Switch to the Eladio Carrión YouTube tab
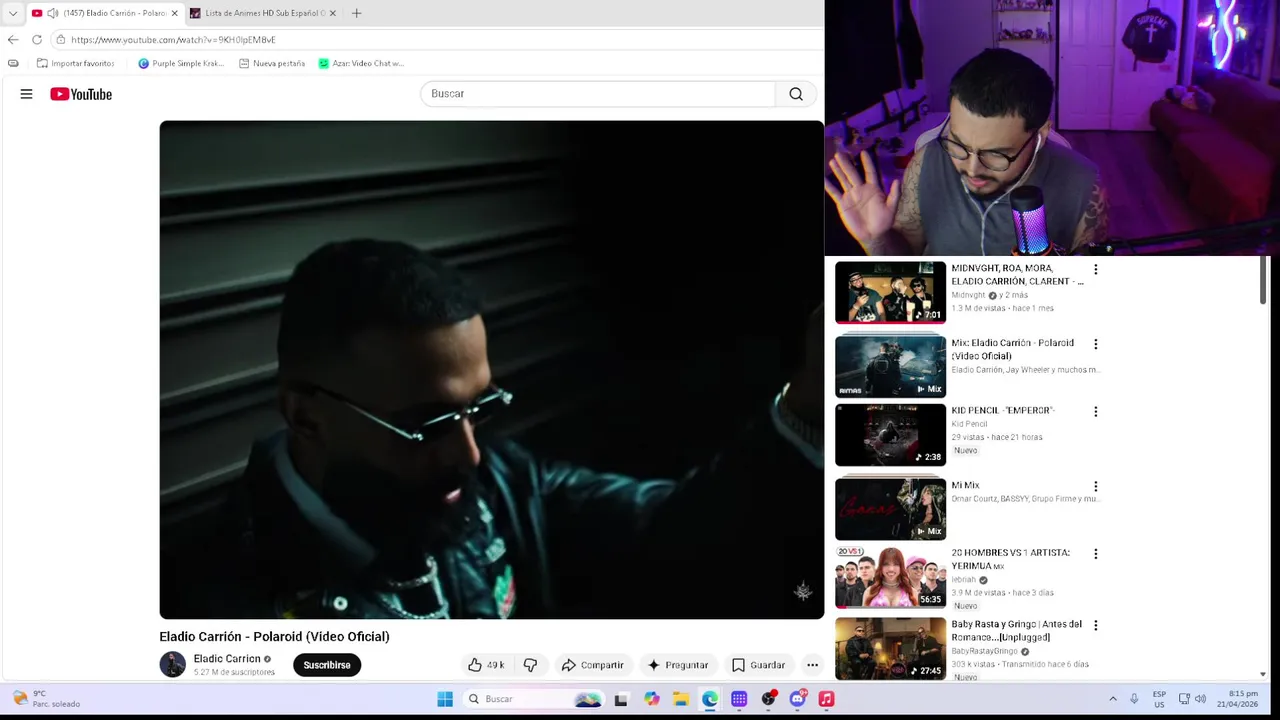 (x=105, y=13)
